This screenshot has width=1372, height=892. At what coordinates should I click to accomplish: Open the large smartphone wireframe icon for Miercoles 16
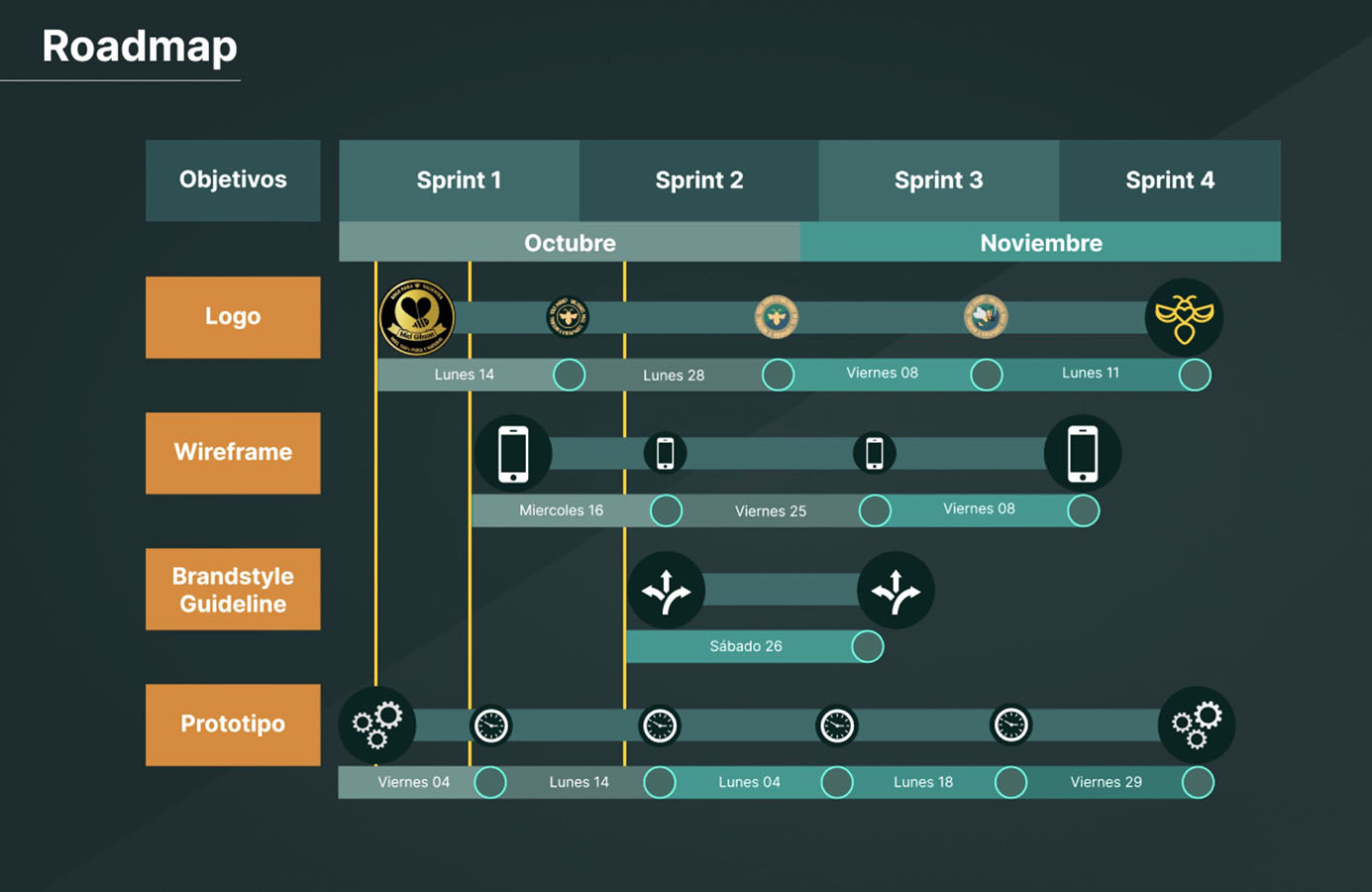512,453
